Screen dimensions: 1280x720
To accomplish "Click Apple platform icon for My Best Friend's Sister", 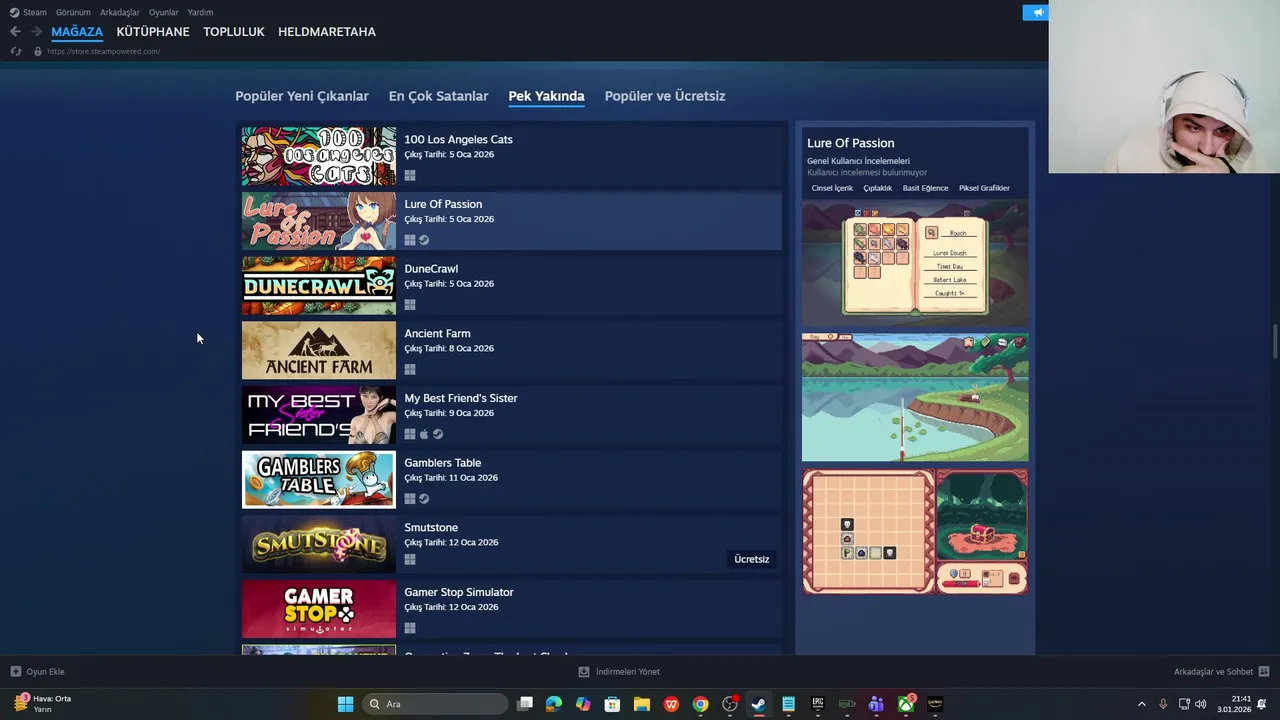I will [424, 434].
